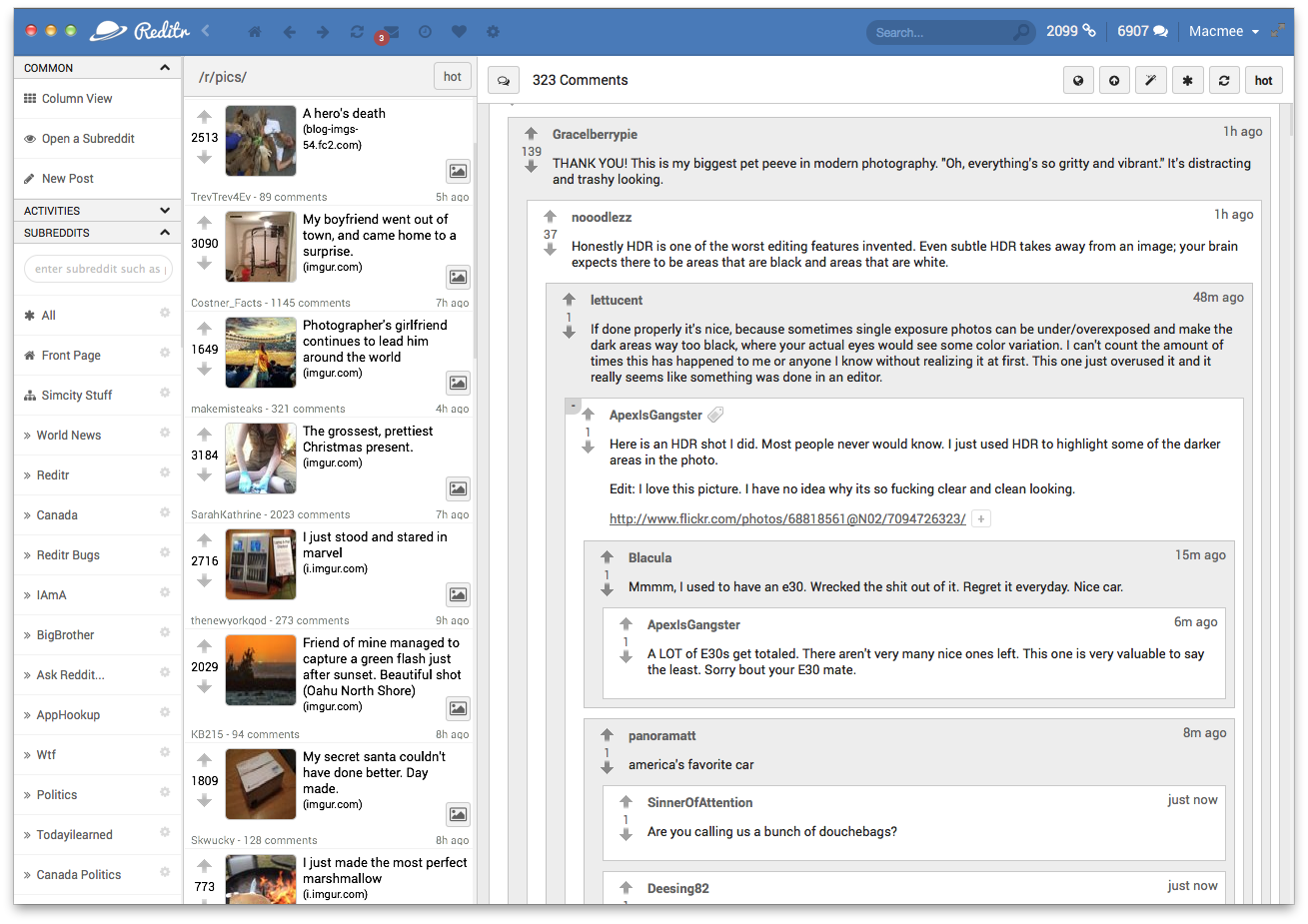Open thumbnail of 'Photographer's girlfriend' post
Viewport: 1308px width, 924px height.
(x=261, y=353)
